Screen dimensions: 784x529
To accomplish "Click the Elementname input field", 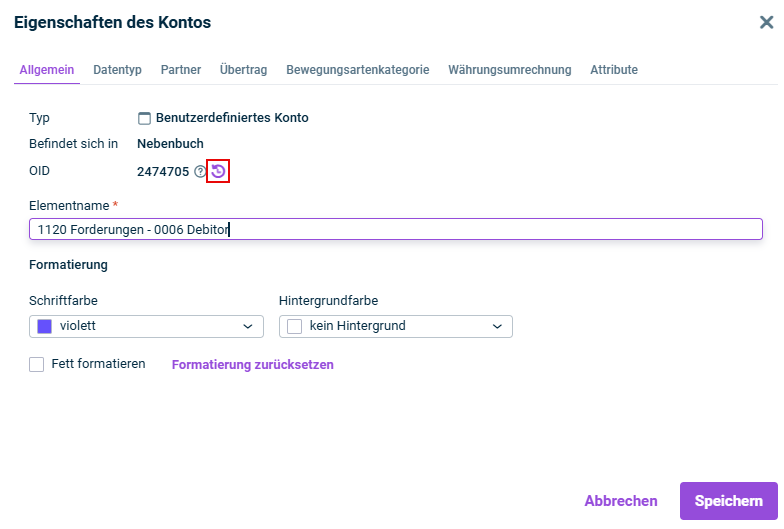I will [x=396, y=229].
